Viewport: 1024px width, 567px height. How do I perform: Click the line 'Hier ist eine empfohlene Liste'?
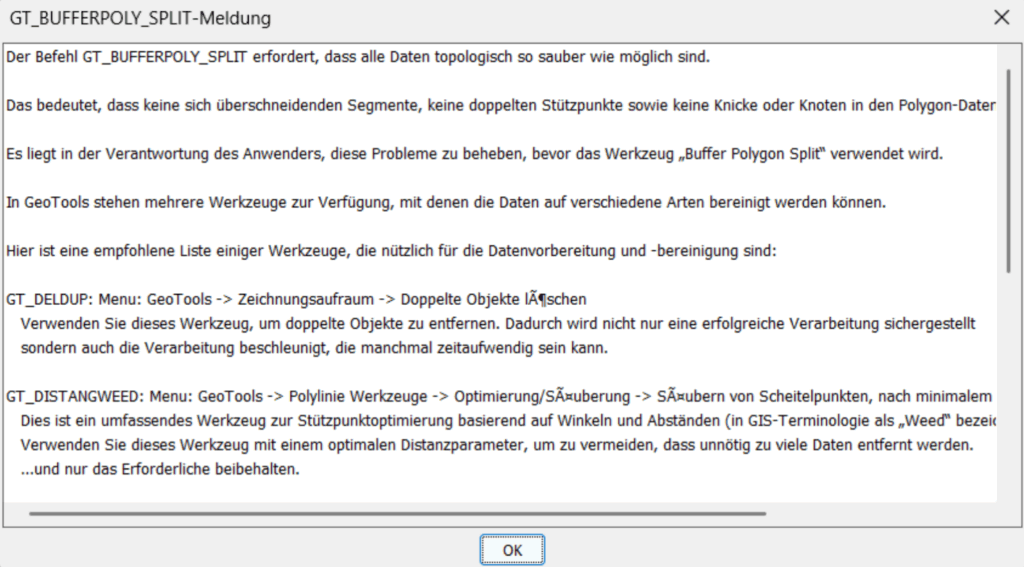click(390, 251)
